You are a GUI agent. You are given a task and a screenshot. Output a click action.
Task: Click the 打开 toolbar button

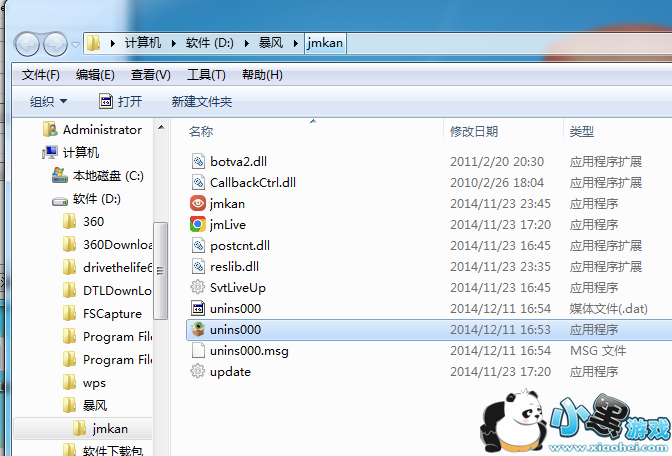click(x=120, y=102)
